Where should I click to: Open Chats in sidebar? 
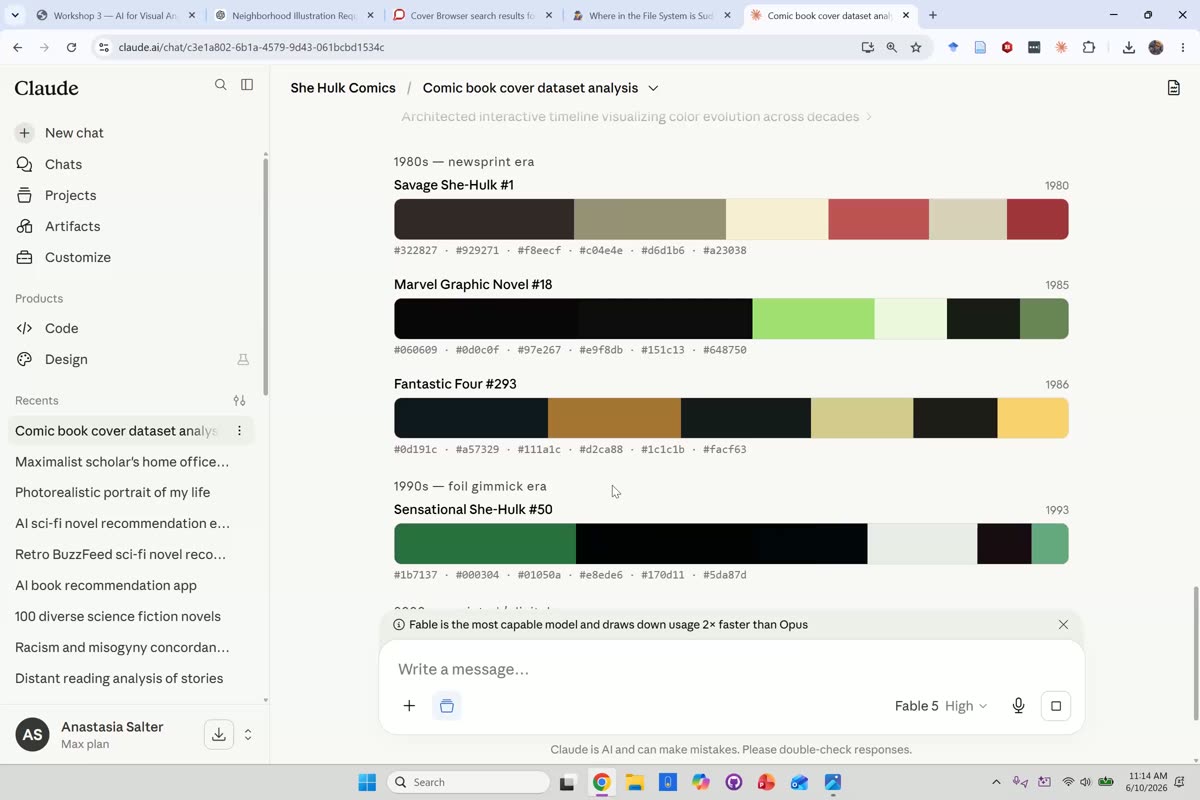pyautogui.click(x=63, y=164)
